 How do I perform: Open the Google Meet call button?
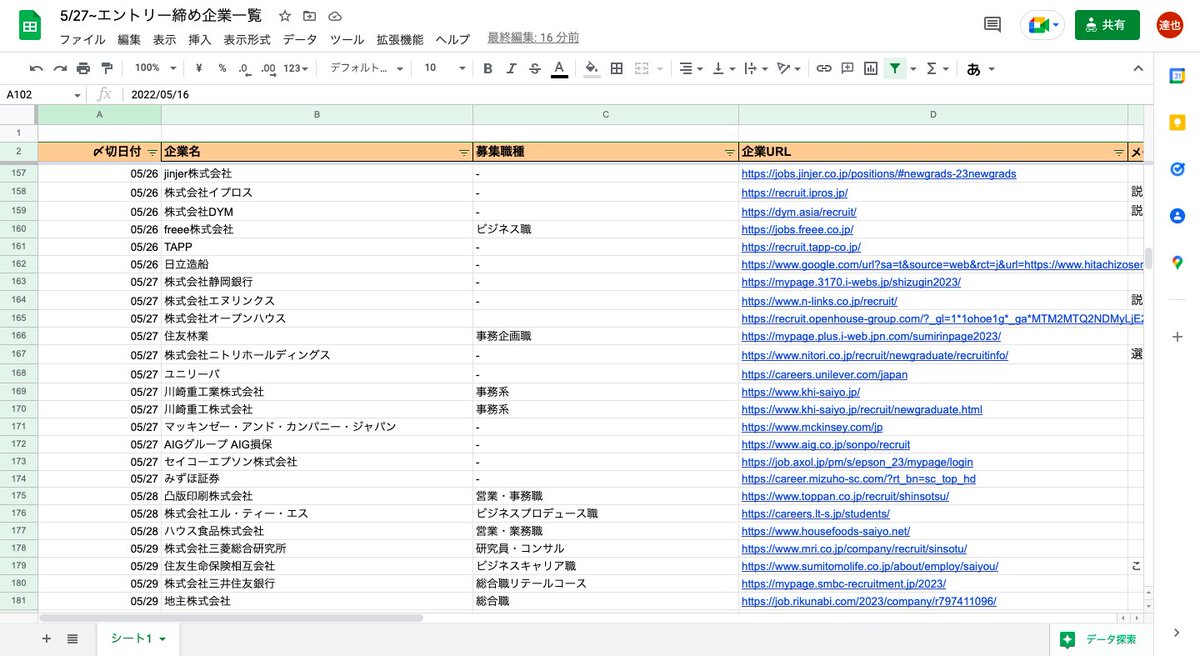(1042, 25)
